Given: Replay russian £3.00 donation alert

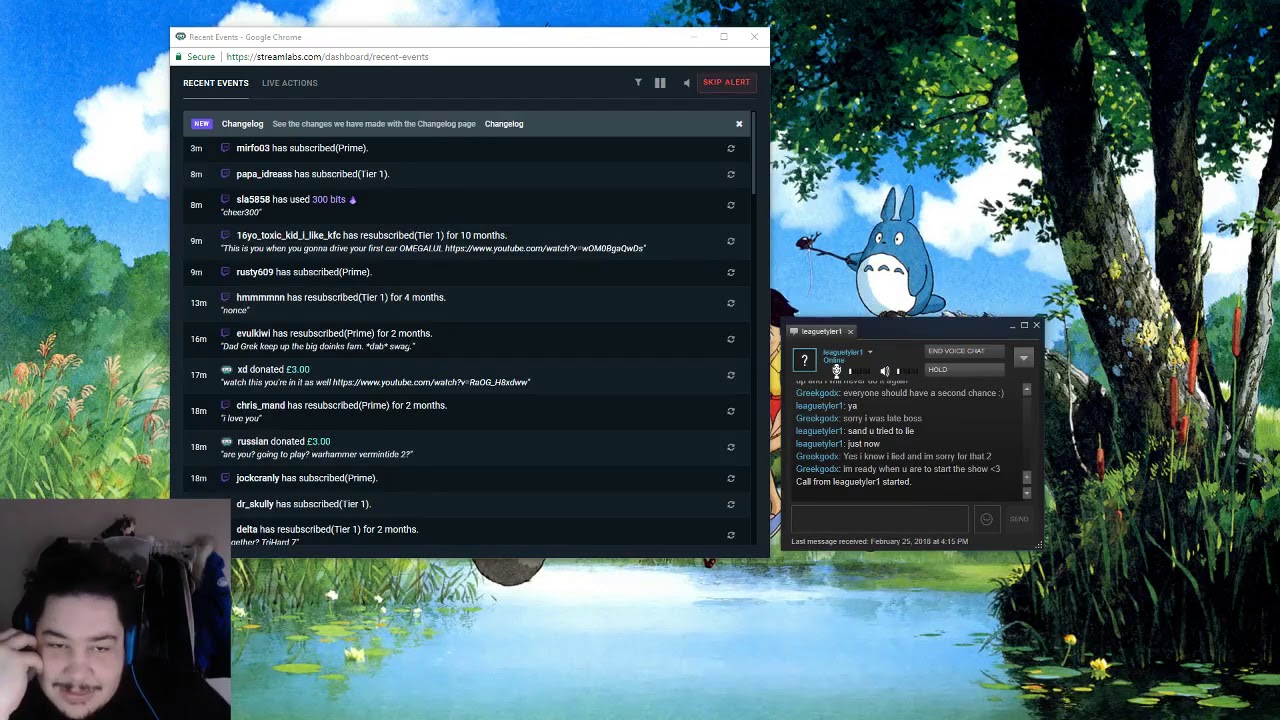Looking at the screenshot, I should pyautogui.click(x=731, y=447).
